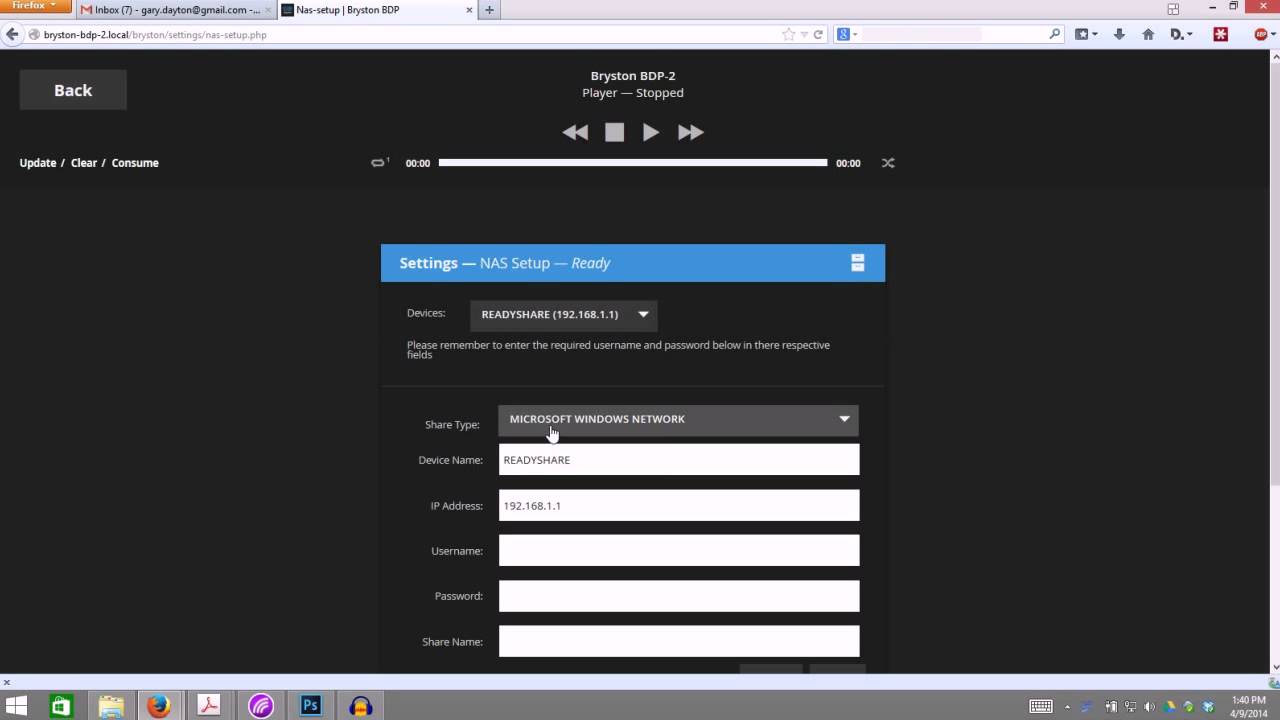
Task: Open the D. extension dropdown
Action: coord(1182,34)
